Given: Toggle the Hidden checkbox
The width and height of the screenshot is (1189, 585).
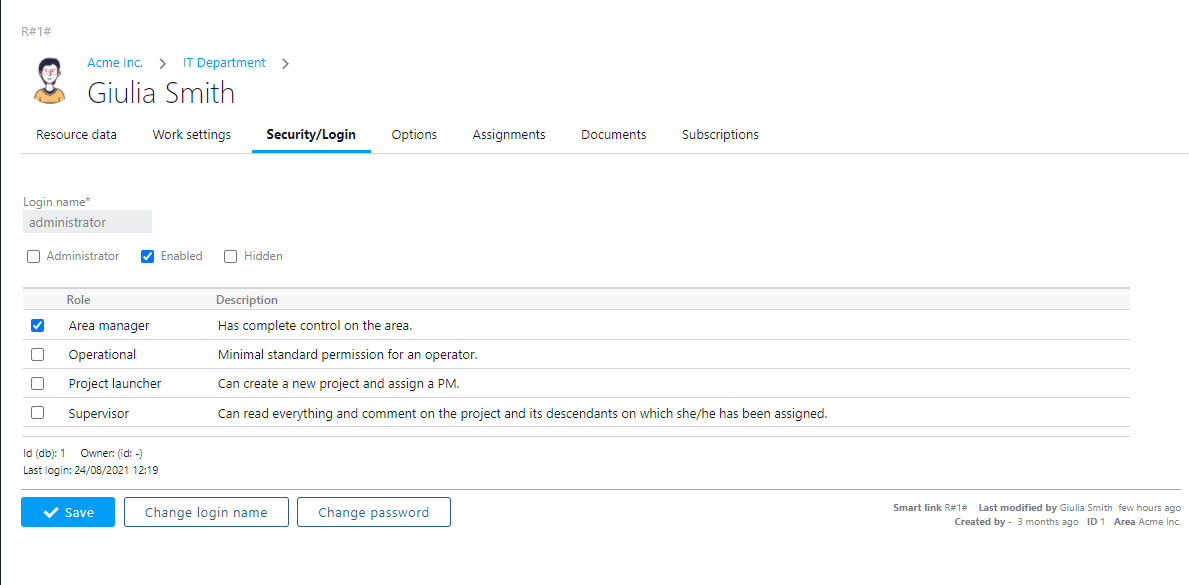Looking at the screenshot, I should click(231, 257).
